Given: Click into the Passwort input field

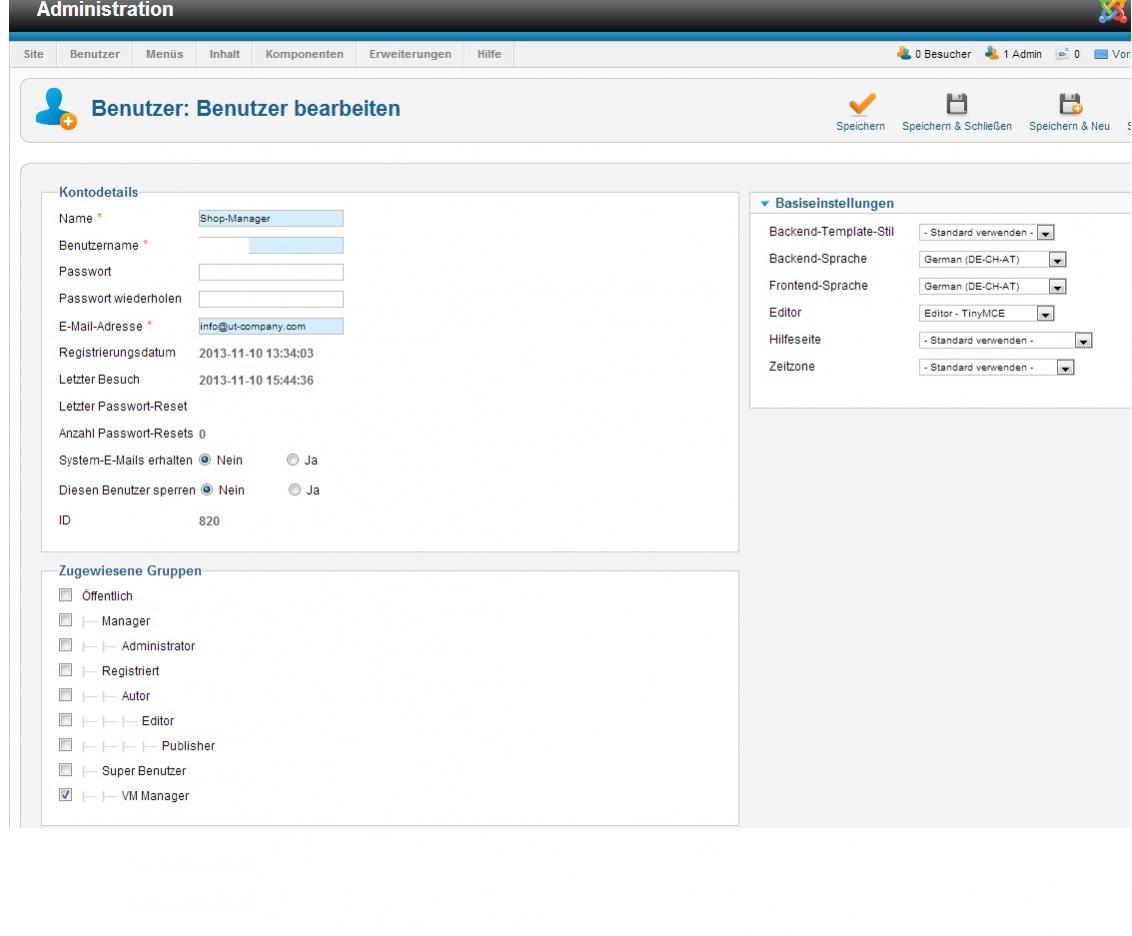Looking at the screenshot, I should (x=271, y=272).
